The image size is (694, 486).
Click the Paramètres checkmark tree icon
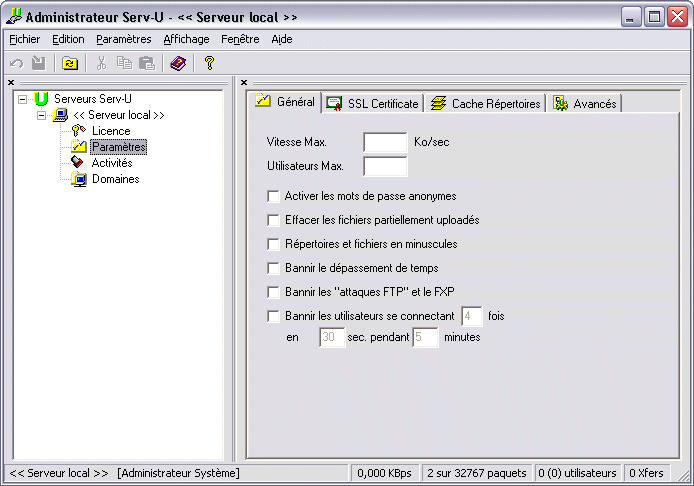tap(79, 147)
